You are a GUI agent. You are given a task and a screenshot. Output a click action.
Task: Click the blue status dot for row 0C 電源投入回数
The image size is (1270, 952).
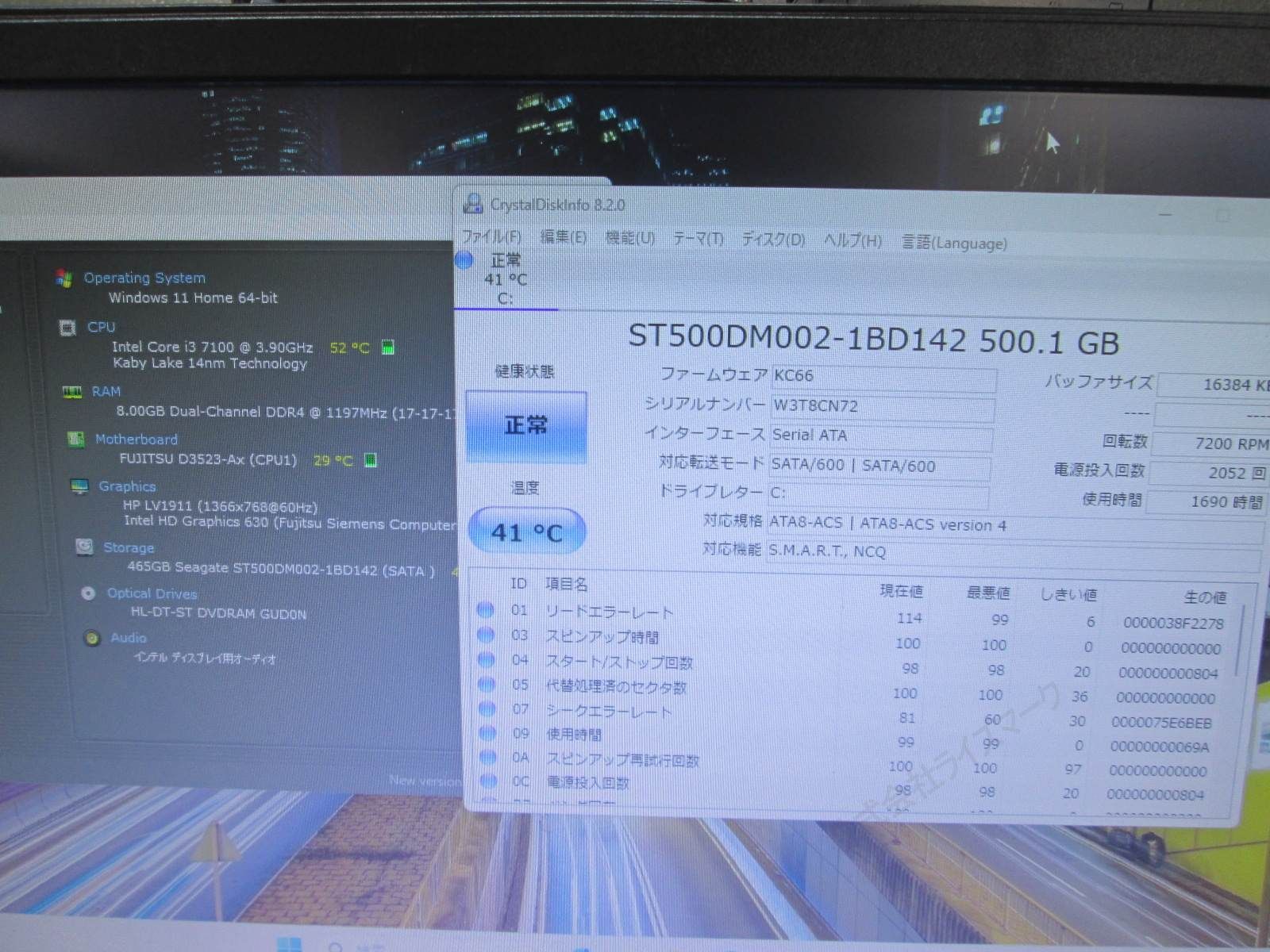(x=488, y=781)
